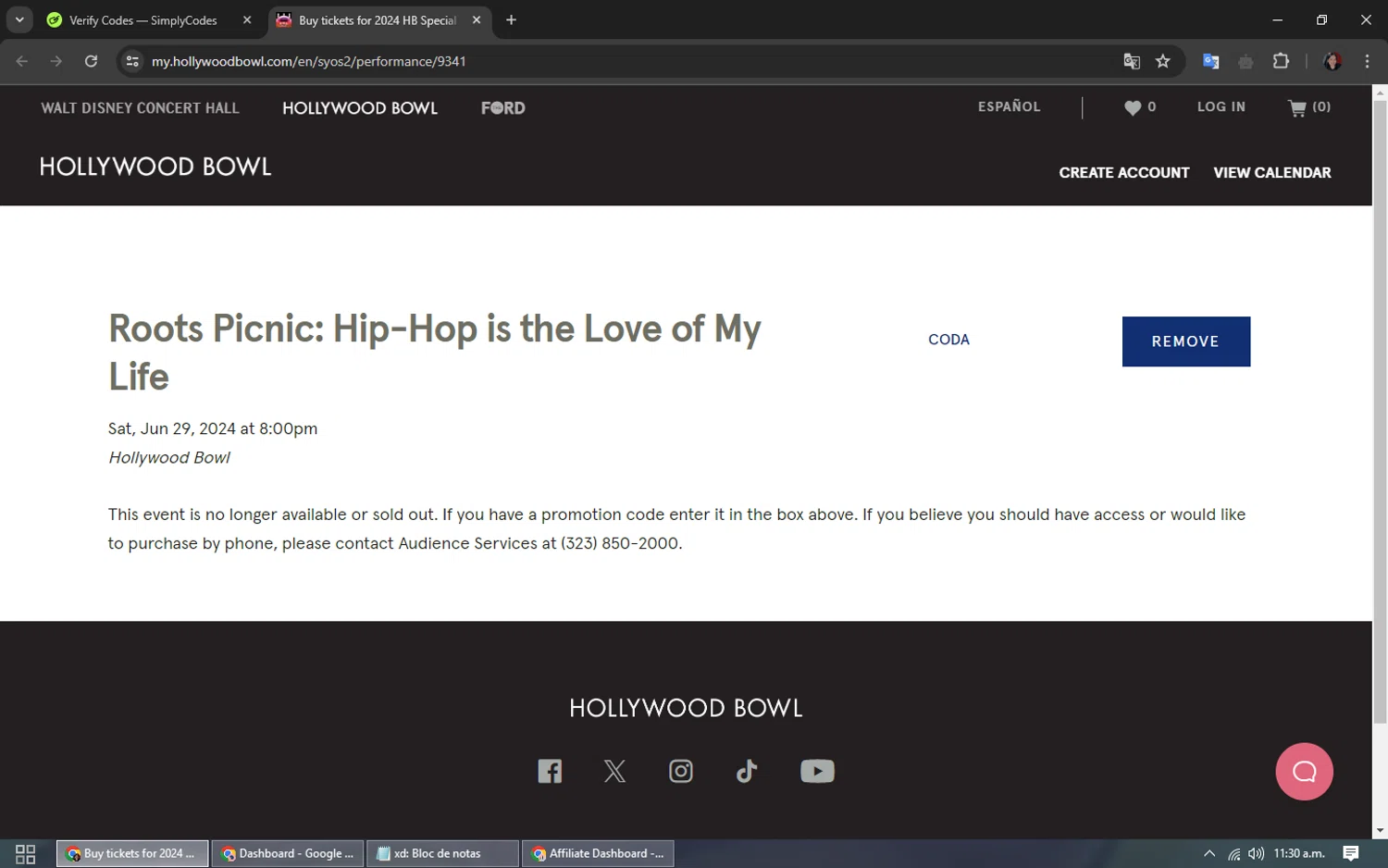This screenshot has height=868, width=1388.
Task: Open View Calendar
Action: pos(1272,173)
